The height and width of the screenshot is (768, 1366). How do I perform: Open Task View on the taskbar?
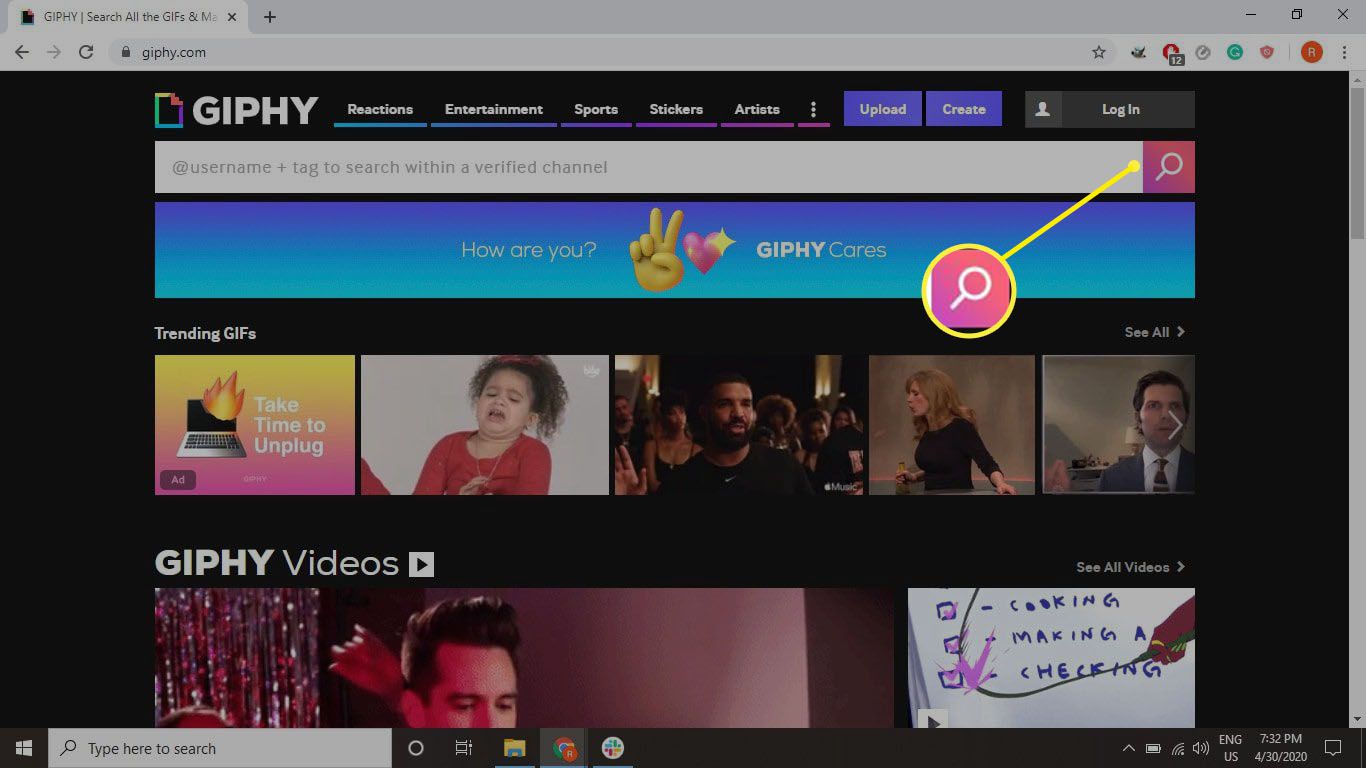(464, 748)
